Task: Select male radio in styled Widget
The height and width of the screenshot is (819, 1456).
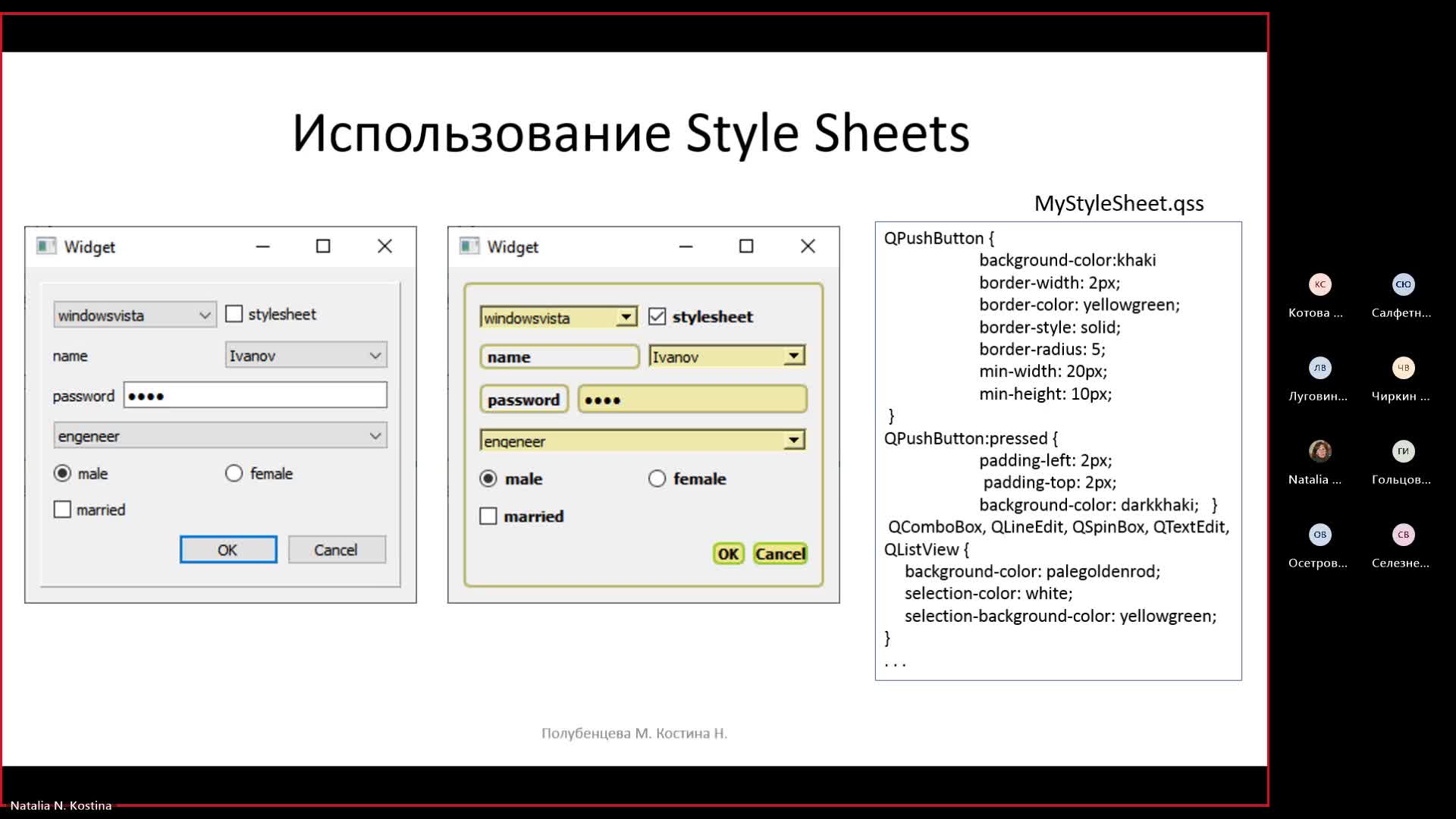Action: point(488,479)
